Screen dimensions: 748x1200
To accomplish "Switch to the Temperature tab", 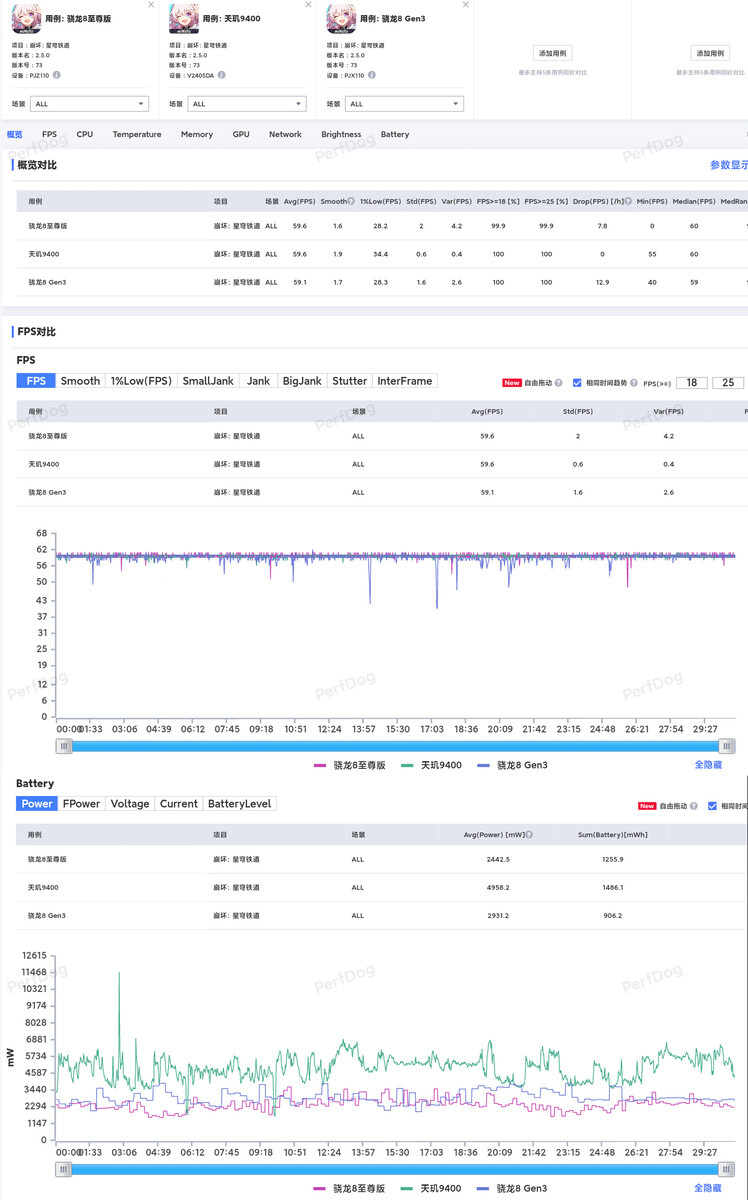I will click(x=137, y=134).
